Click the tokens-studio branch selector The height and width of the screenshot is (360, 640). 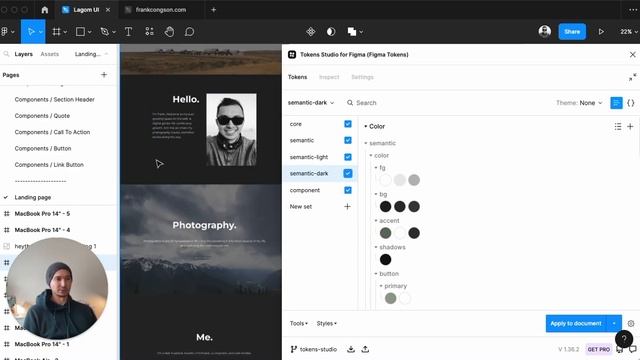coord(314,349)
